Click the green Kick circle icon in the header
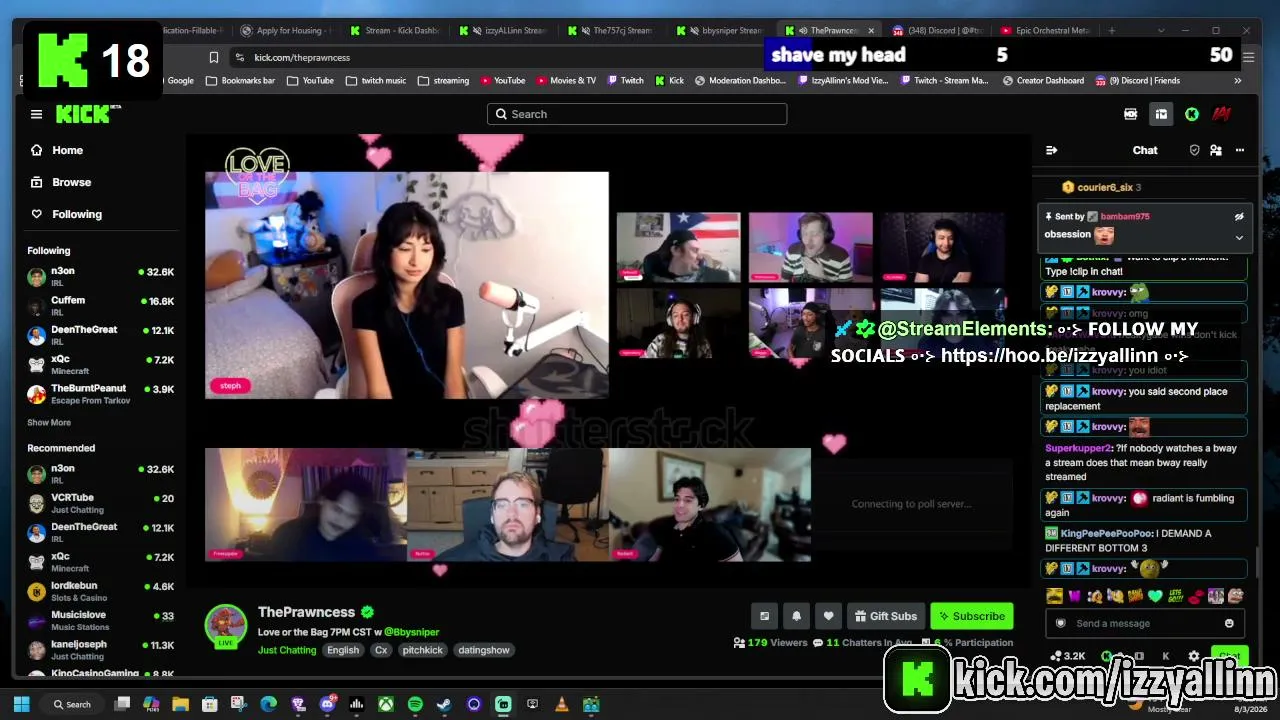1280x720 pixels. [x=1192, y=114]
